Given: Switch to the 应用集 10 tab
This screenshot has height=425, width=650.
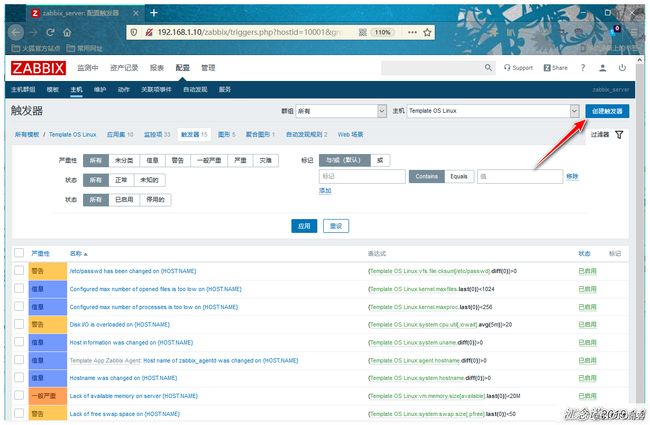Looking at the screenshot, I should [x=120, y=135].
